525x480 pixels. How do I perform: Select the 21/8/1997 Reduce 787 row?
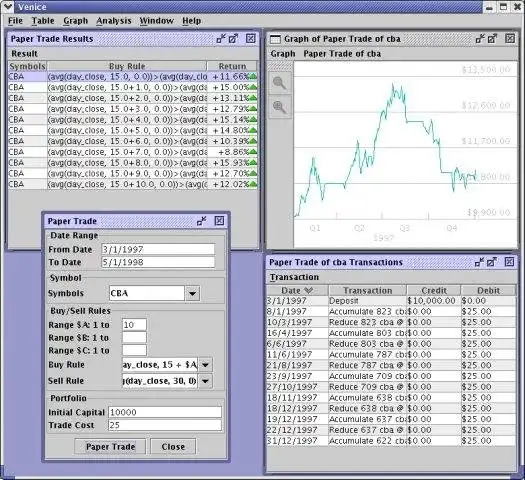click(391, 365)
